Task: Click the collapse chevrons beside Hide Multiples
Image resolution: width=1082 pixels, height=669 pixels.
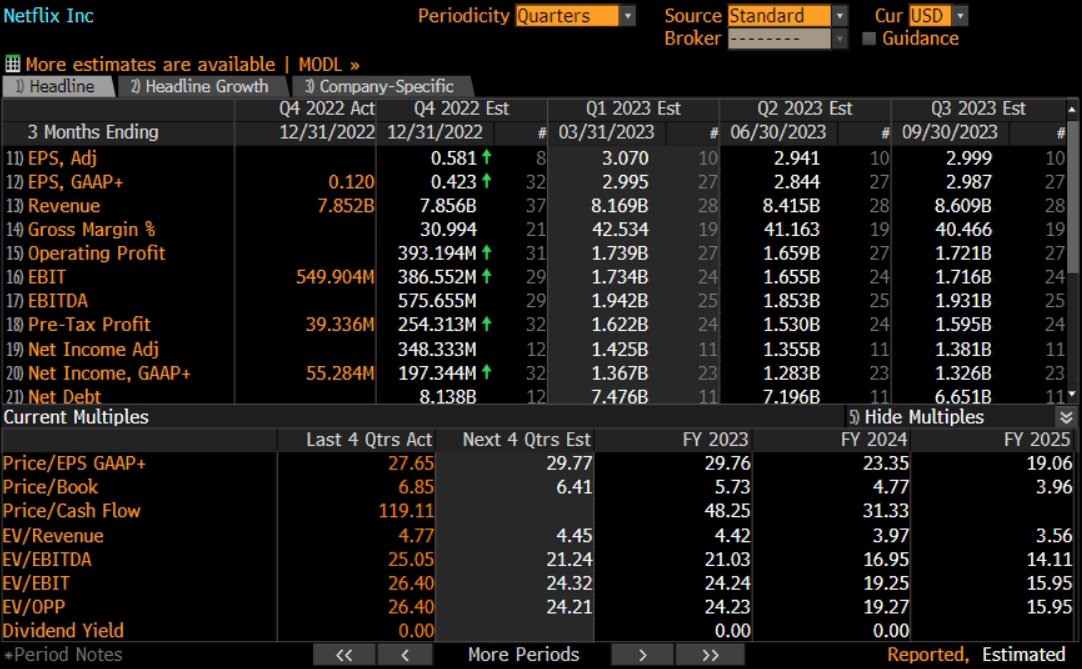Action: [x=1066, y=417]
